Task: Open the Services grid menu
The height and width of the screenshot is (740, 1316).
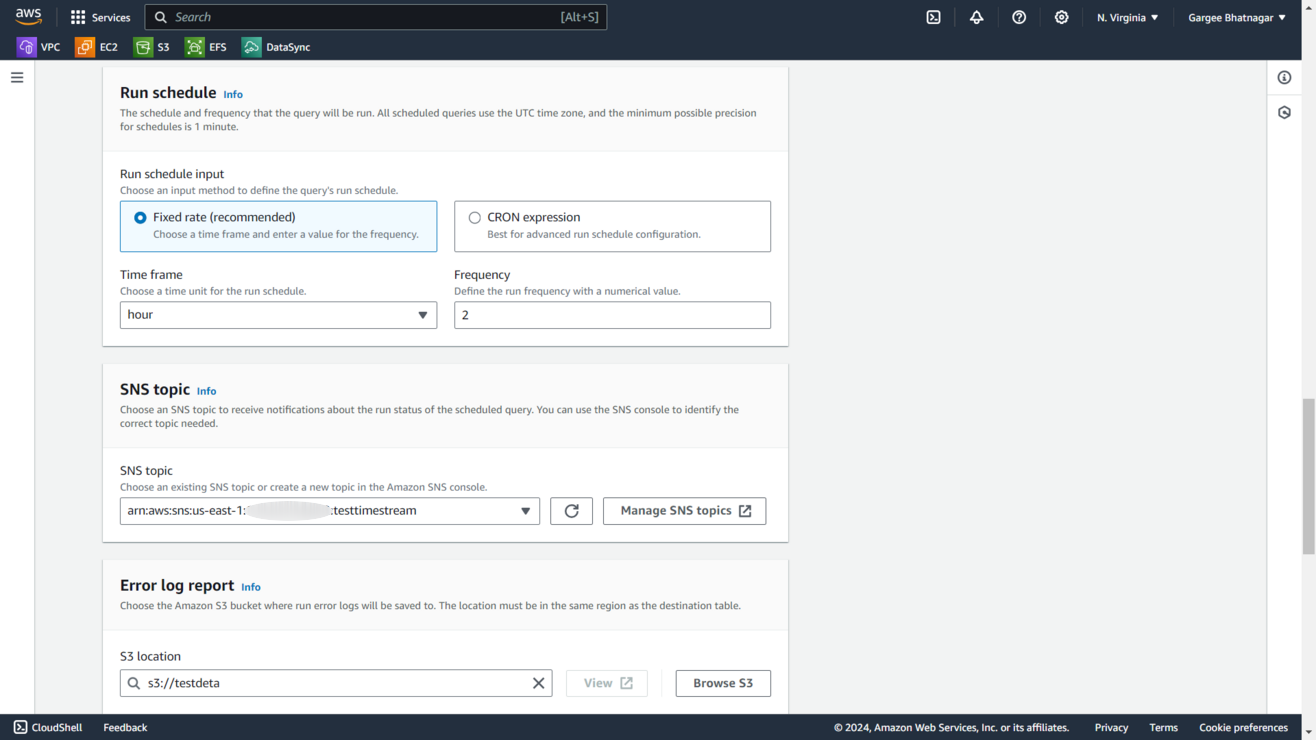Action: point(78,17)
